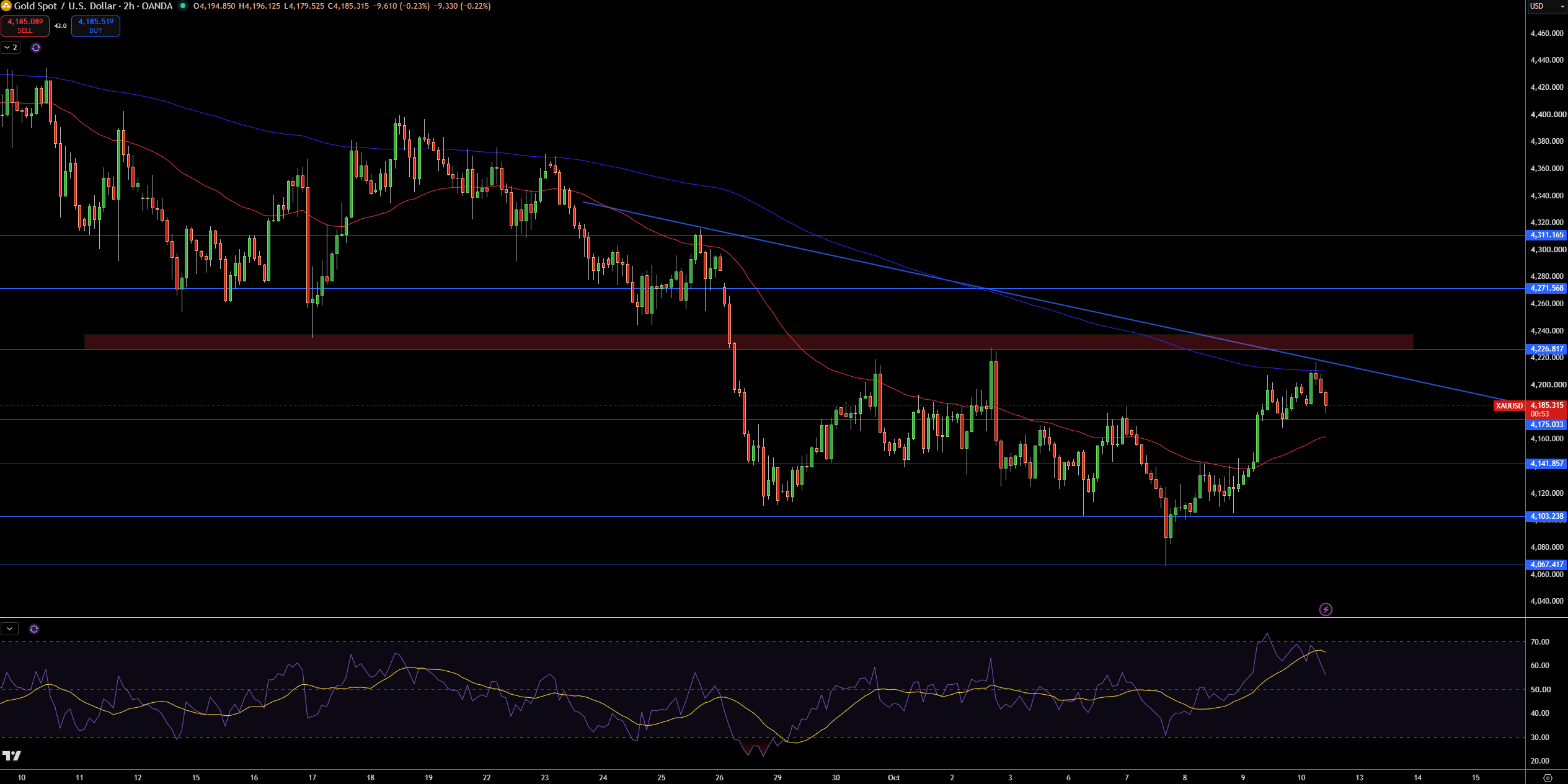Select the 4,311.165 horizontal line label
The width and height of the screenshot is (1568, 784).
(1546, 236)
